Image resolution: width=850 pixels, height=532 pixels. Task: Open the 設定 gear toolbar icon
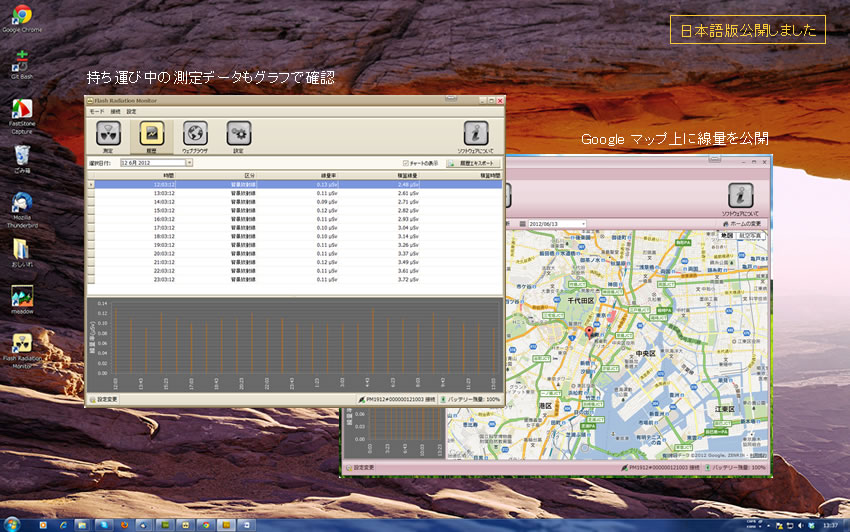(239, 133)
